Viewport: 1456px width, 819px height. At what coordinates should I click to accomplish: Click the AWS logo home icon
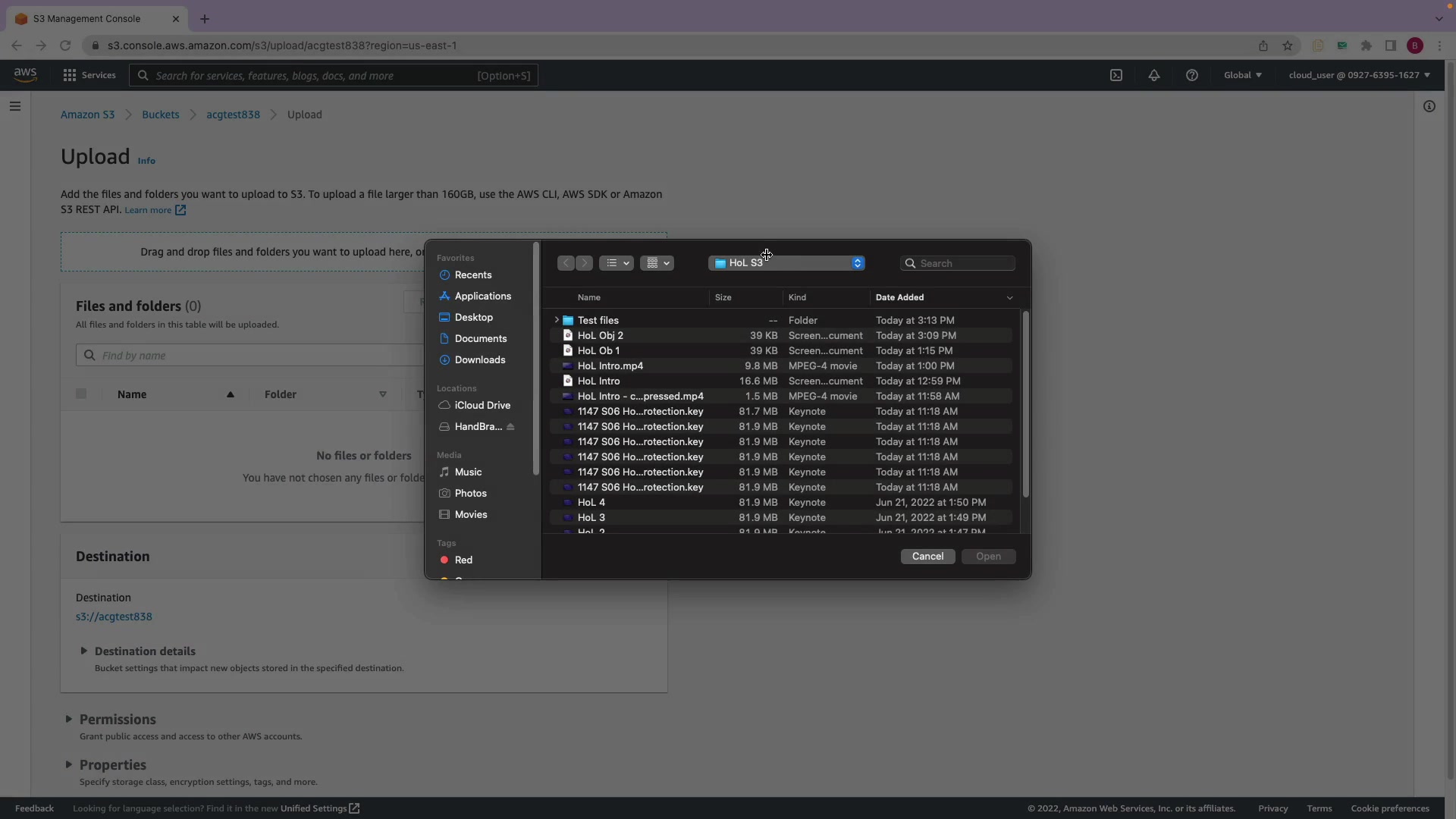(x=25, y=74)
